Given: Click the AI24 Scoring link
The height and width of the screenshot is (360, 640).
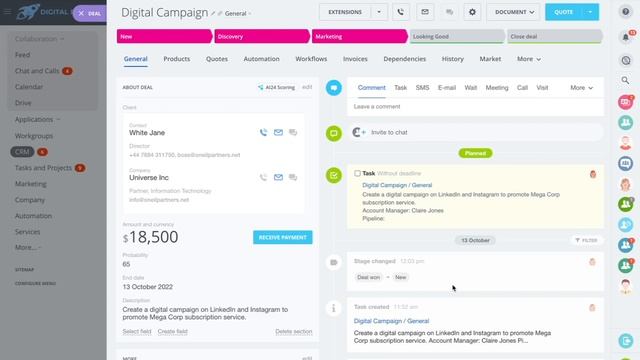Looking at the screenshot, I should tap(276, 87).
